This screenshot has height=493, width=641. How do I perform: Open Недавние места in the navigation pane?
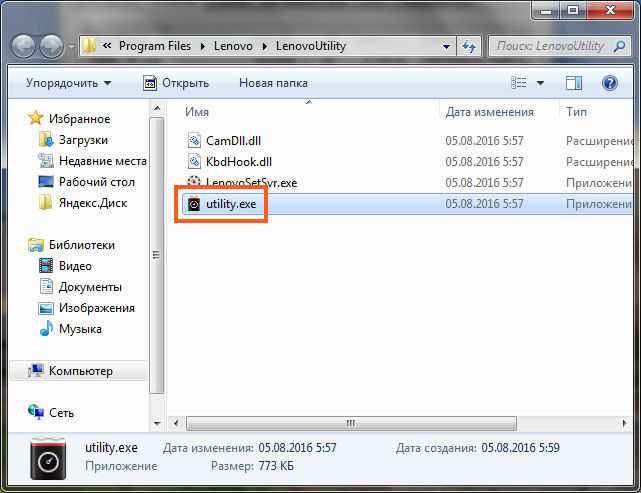coord(103,161)
